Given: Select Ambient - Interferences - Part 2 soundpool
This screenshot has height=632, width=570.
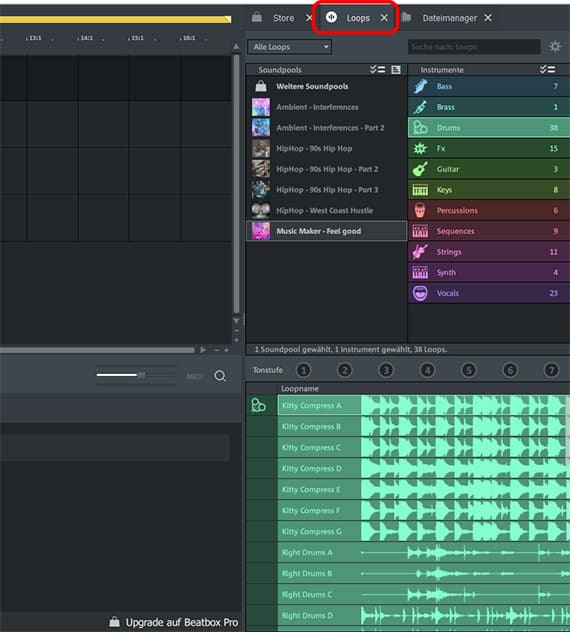Looking at the screenshot, I should pos(326,128).
